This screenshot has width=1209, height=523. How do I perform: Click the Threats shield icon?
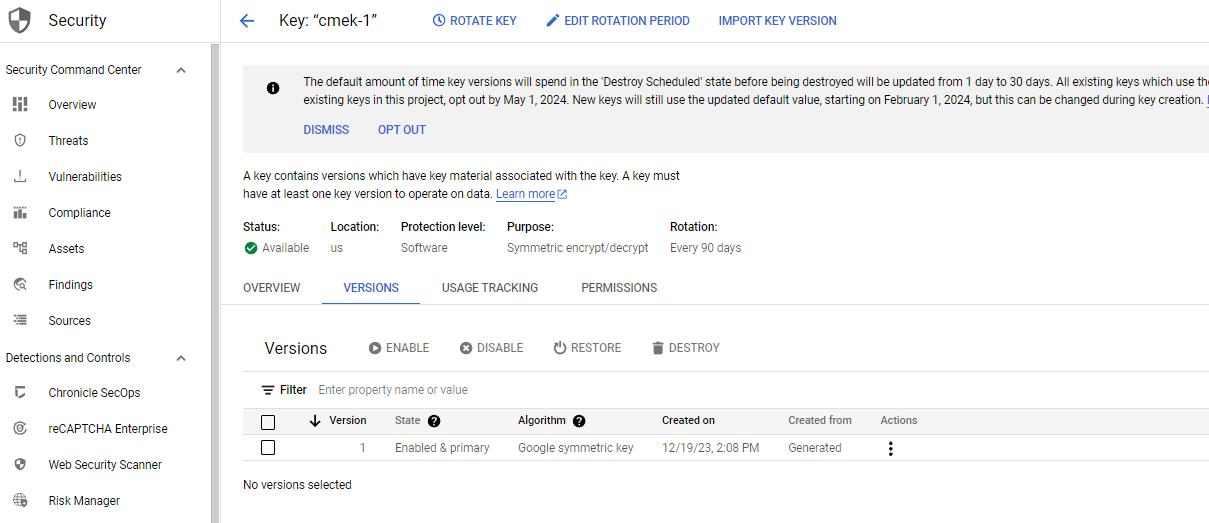tap(20, 140)
